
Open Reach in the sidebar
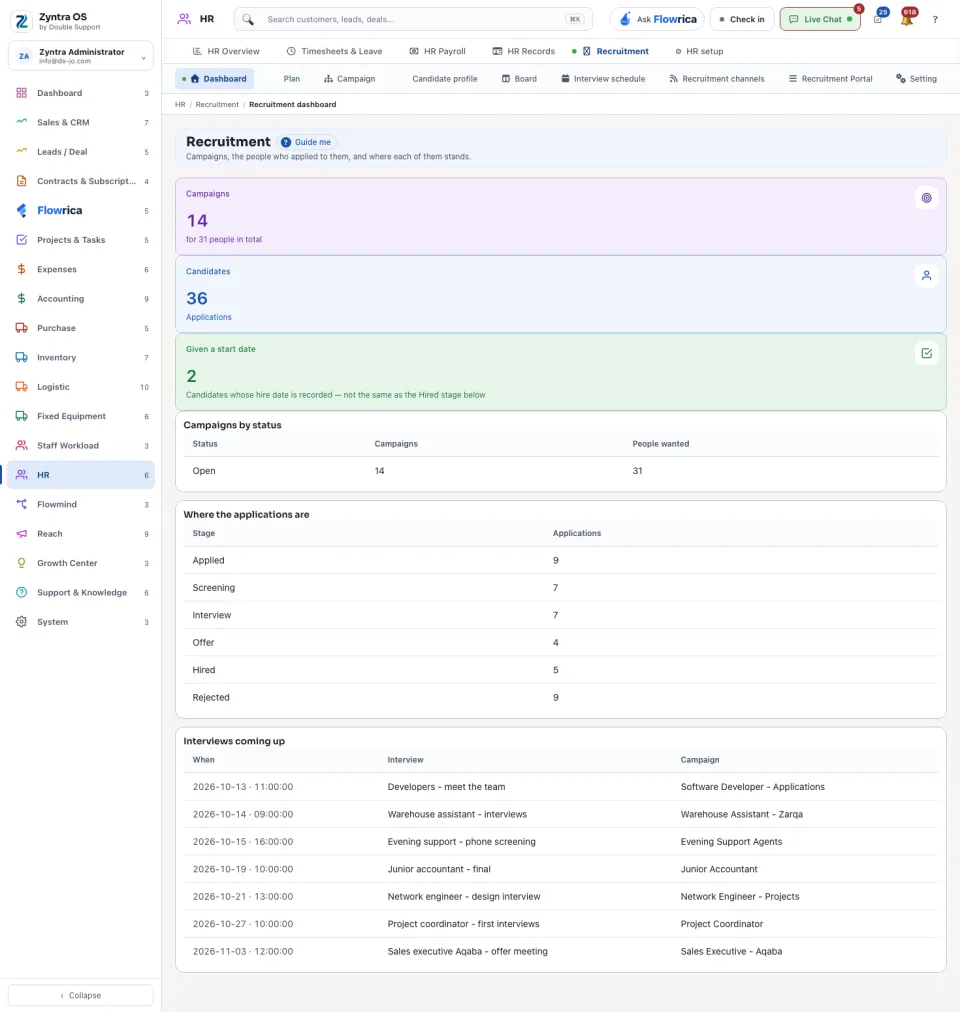[81, 534]
